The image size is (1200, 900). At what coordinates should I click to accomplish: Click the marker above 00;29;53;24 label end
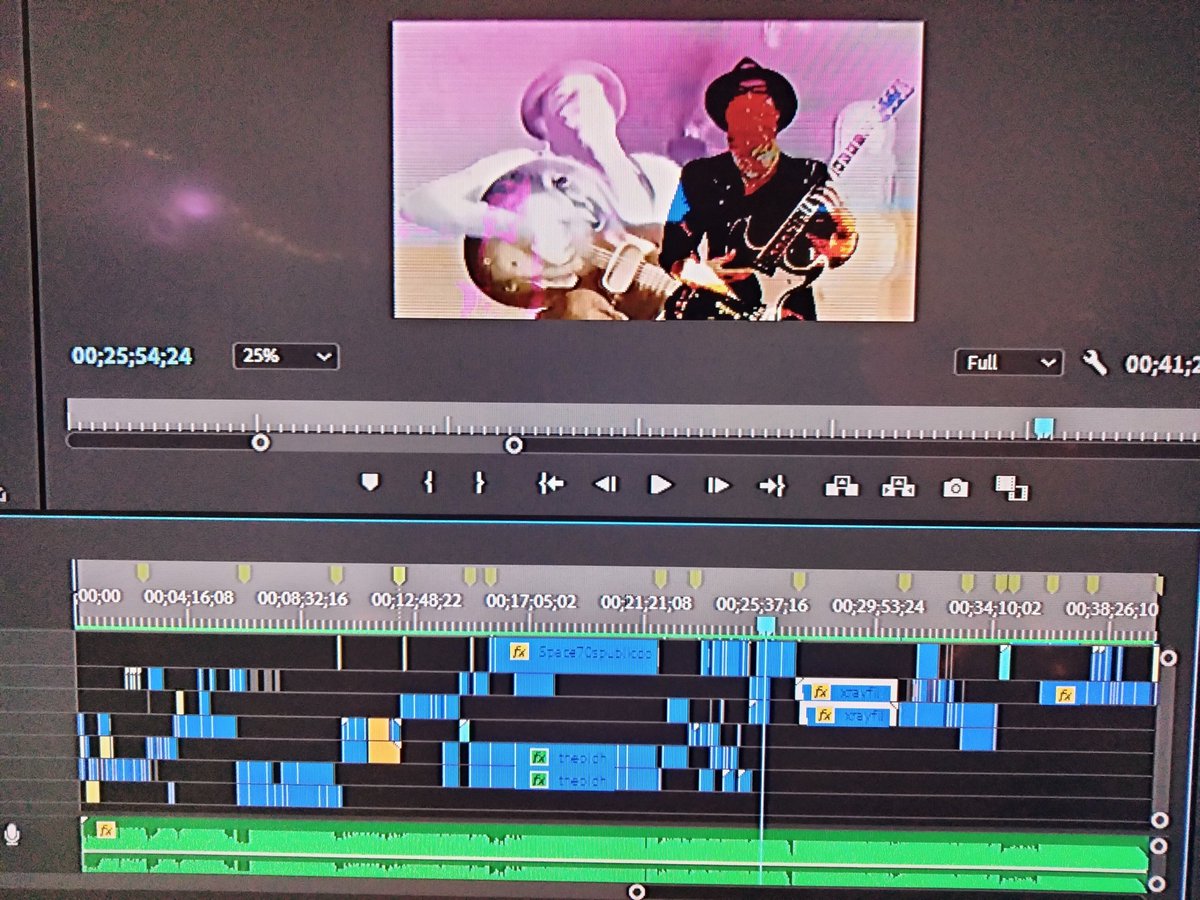click(x=905, y=582)
